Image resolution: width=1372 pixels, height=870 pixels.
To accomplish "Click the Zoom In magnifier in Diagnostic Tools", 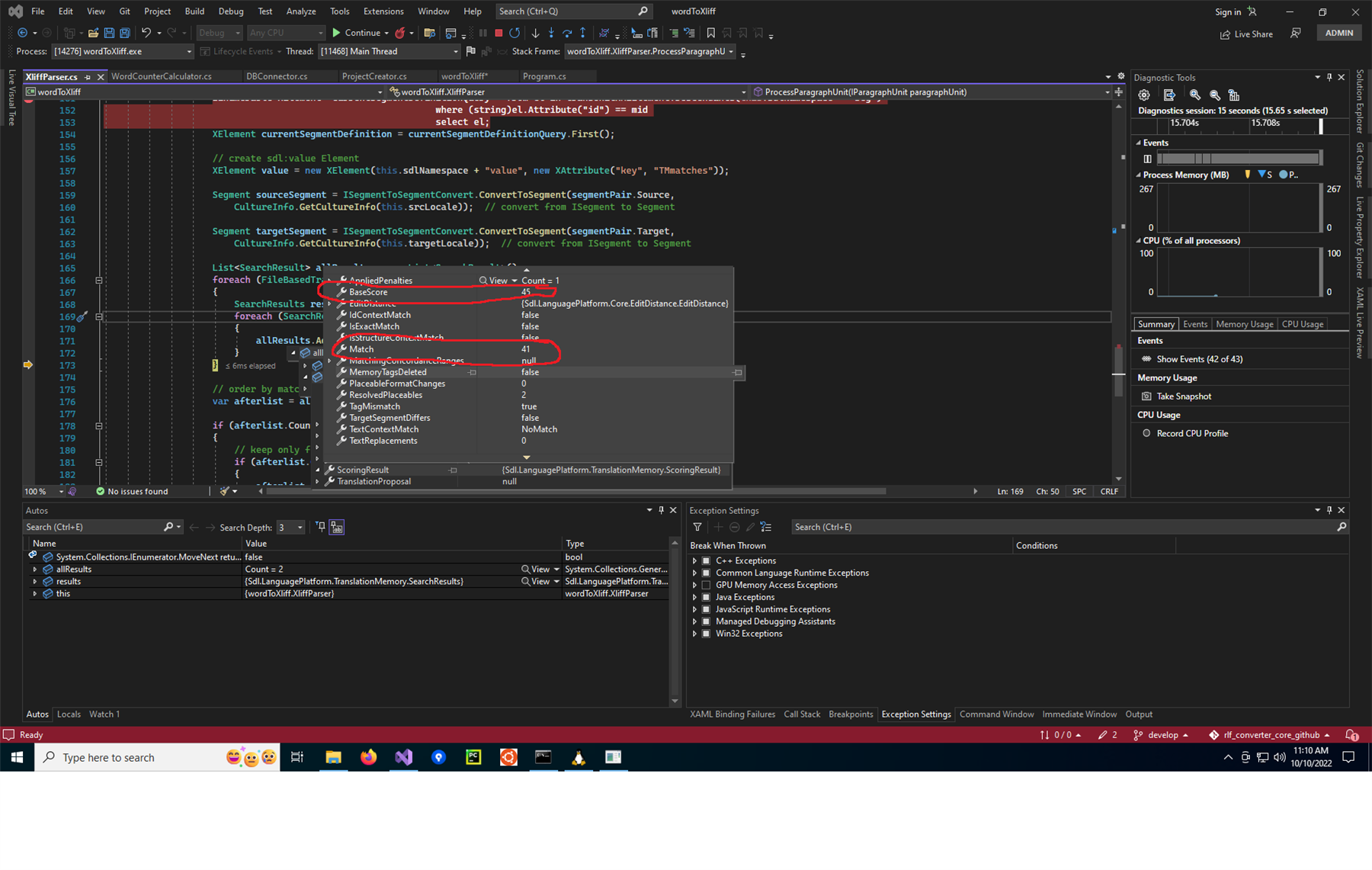I will (1194, 95).
